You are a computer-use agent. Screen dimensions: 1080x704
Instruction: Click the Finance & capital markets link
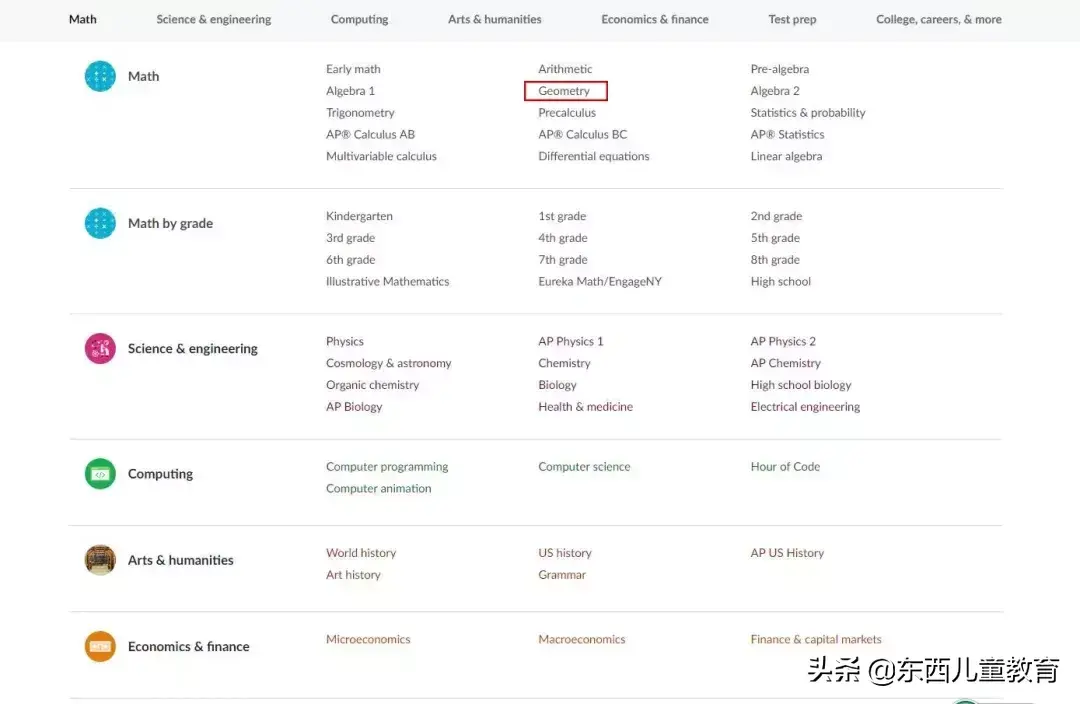click(815, 638)
